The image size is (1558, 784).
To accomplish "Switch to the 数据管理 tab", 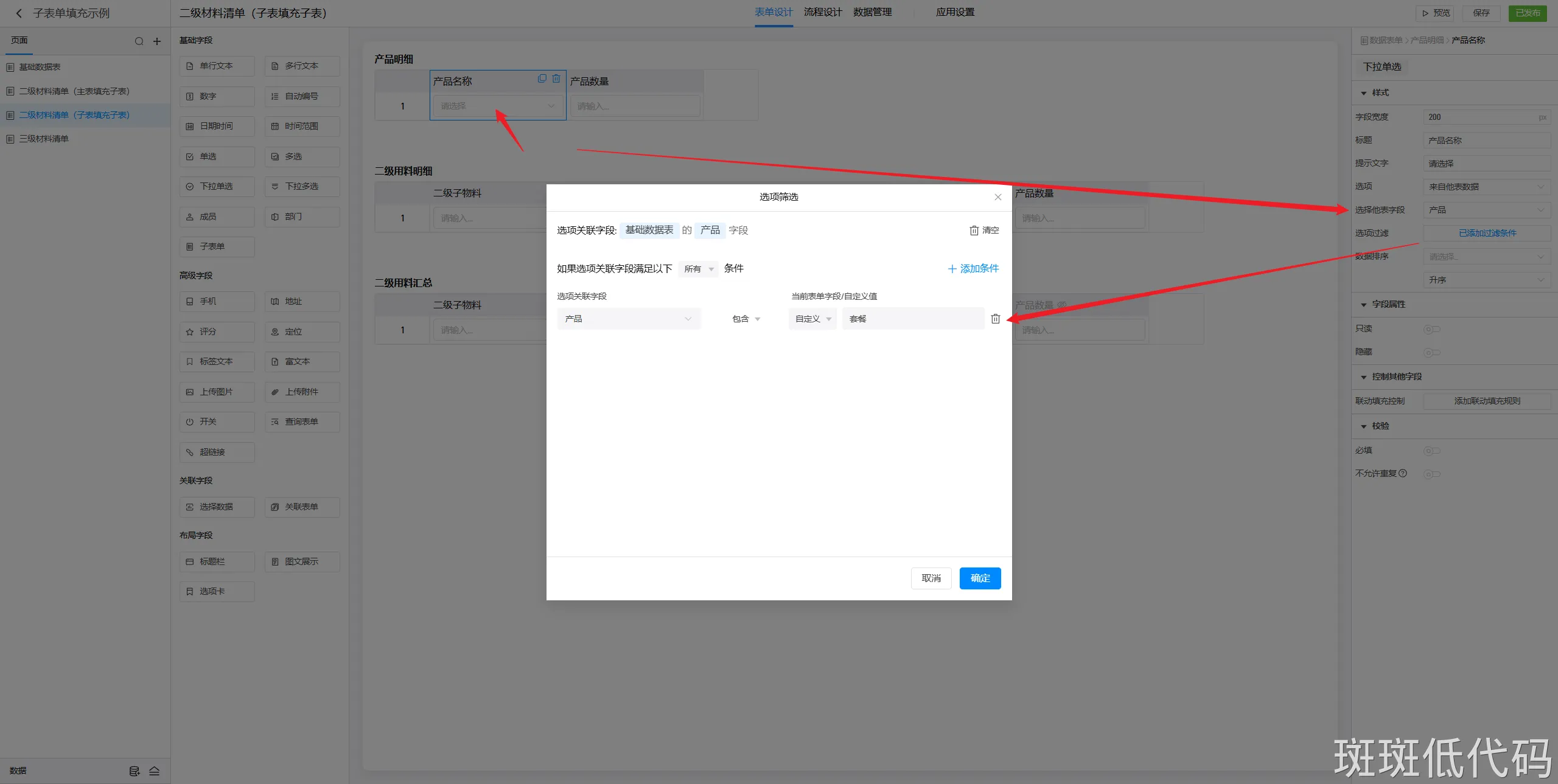I will coord(872,12).
